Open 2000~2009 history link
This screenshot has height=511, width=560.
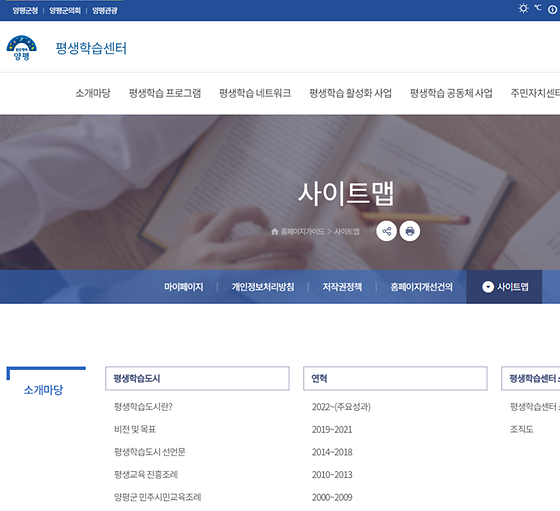332,497
